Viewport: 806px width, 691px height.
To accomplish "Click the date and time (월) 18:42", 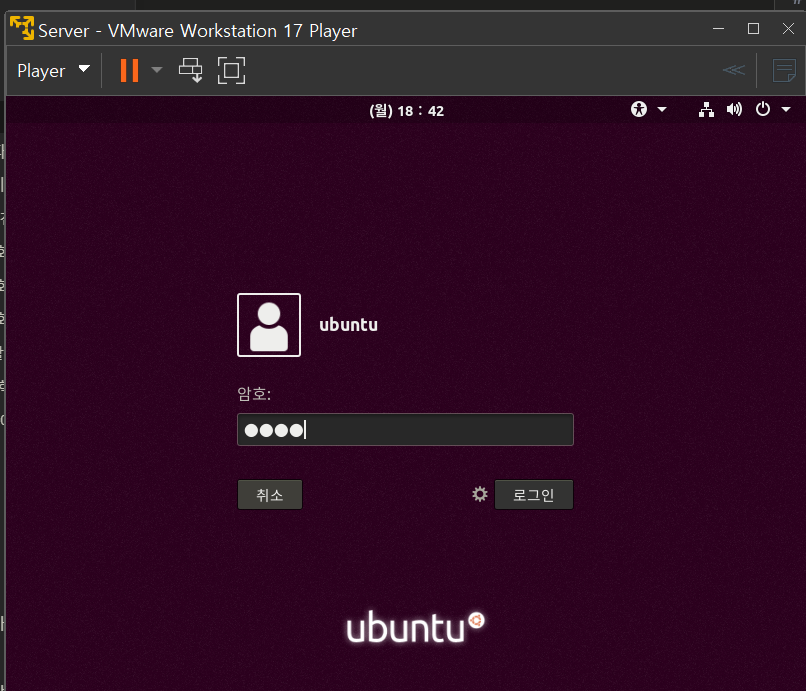I will [x=407, y=111].
